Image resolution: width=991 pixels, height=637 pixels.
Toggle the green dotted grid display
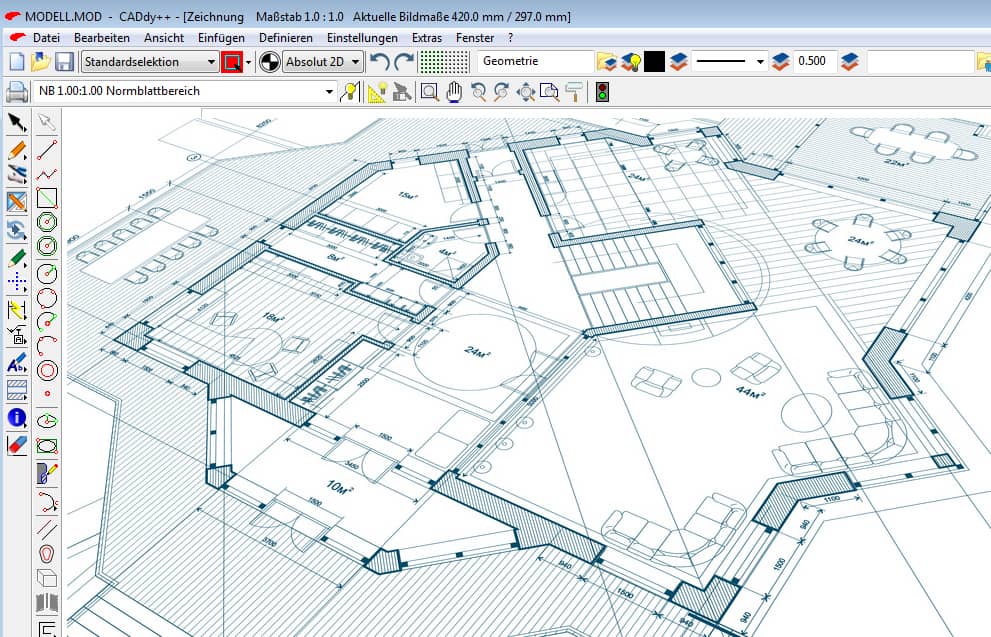point(444,62)
